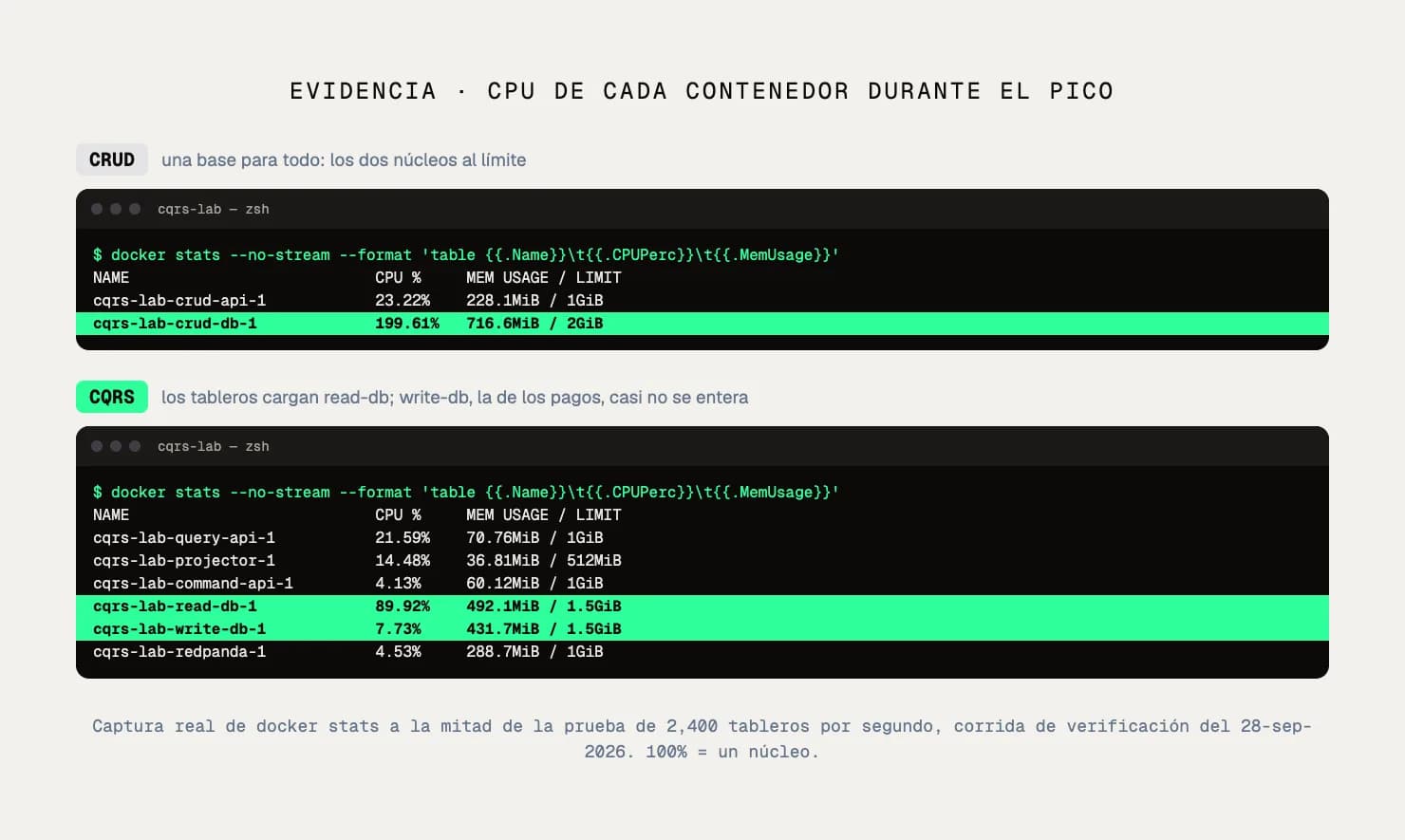Screen dimensions: 1405x840
Task: Click cqrs-lab-query-api-1 container name
Action: pyautogui.click(x=184, y=537)
